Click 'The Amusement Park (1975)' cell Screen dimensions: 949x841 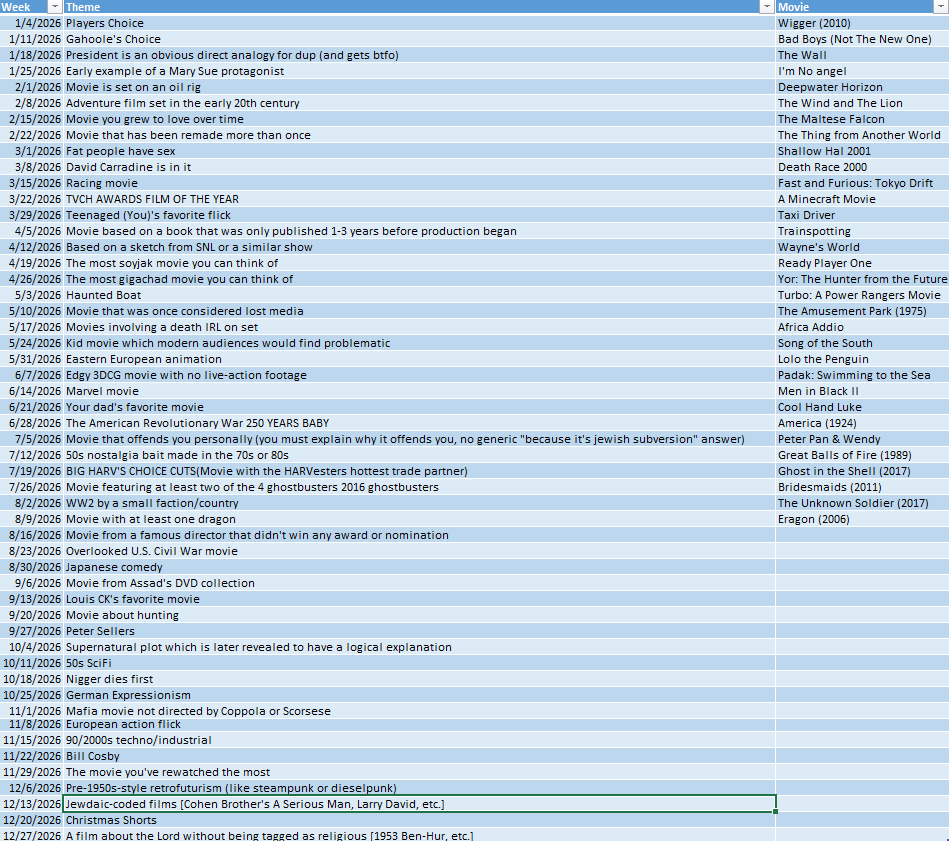[x=862, y=311]
